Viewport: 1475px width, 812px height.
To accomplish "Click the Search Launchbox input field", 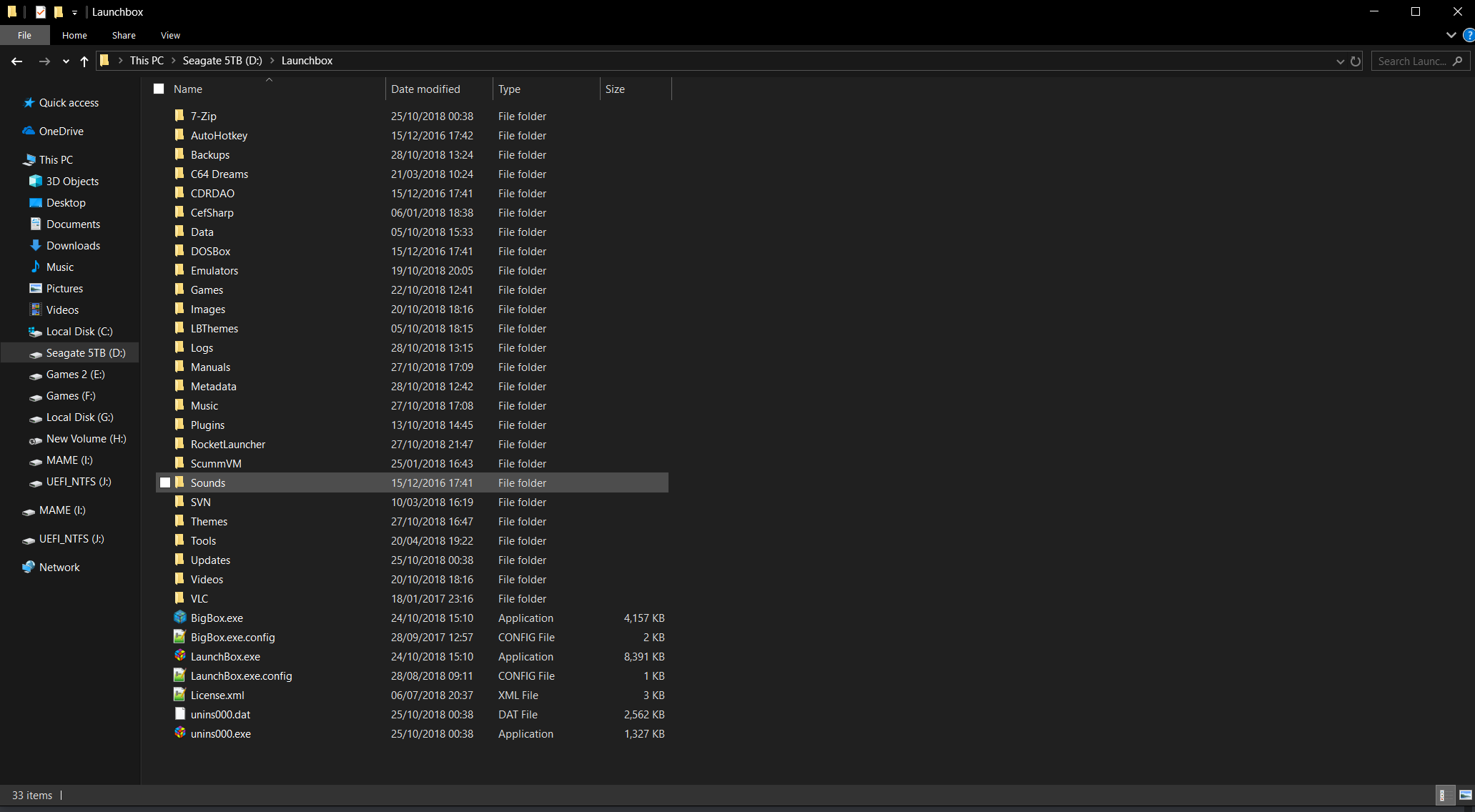I will click(x=1418, y=60).
